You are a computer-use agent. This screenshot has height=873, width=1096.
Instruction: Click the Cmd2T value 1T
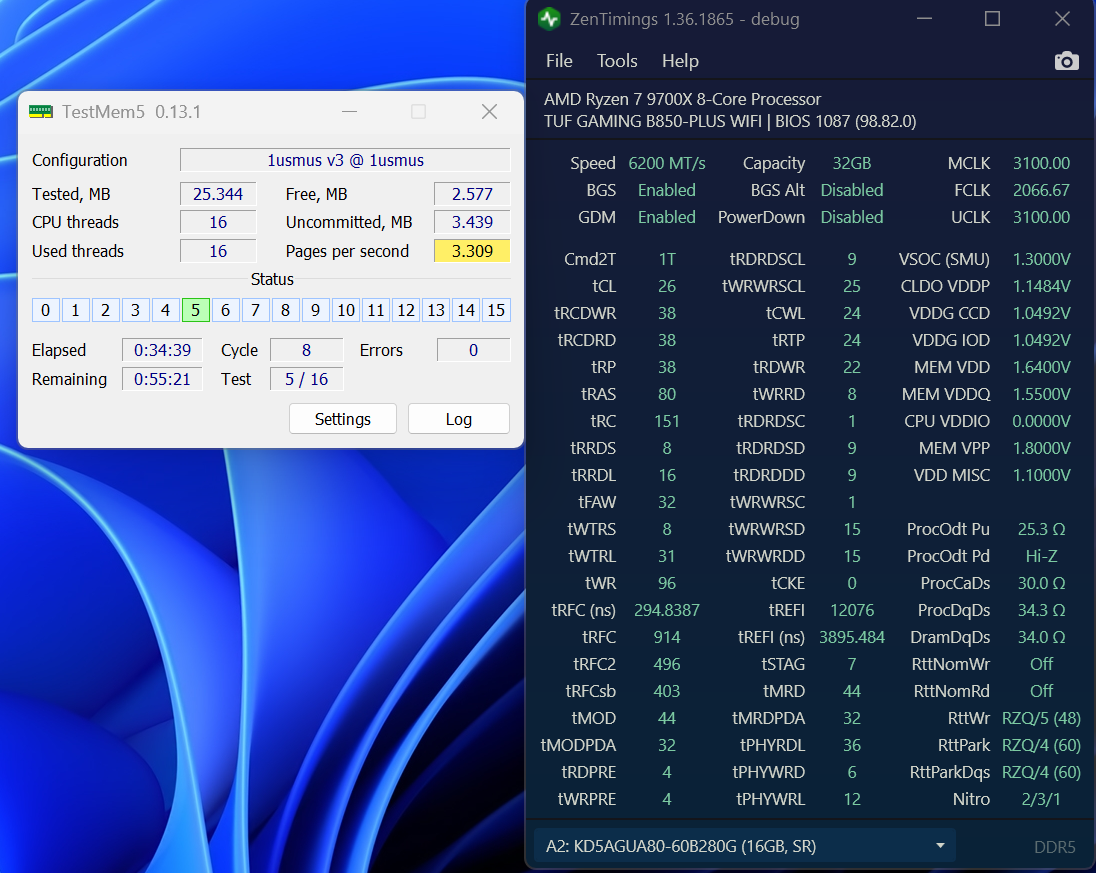[667, 259]
